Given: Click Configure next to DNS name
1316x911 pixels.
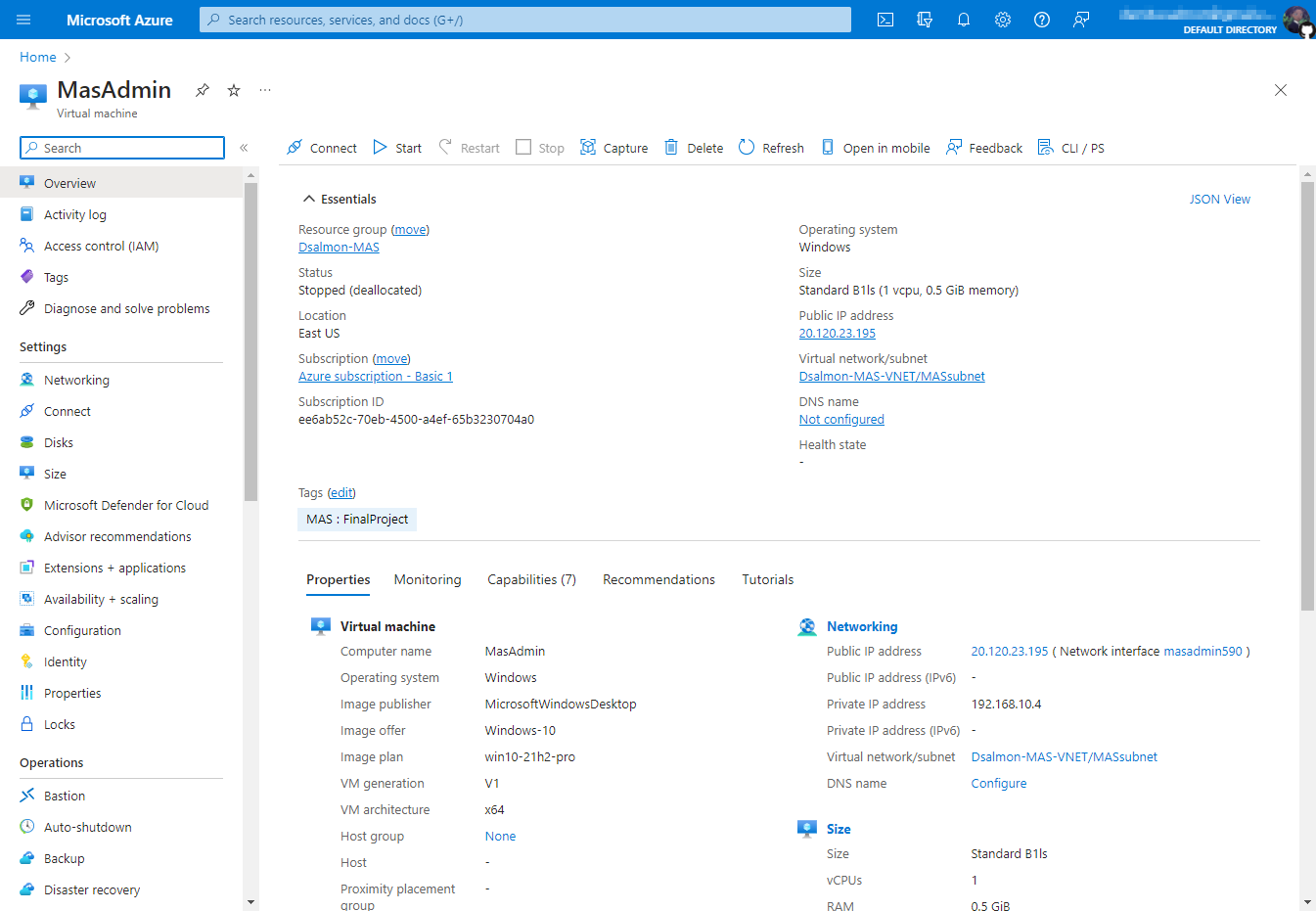Looking at the screenshot, I should tap(999, 784).
